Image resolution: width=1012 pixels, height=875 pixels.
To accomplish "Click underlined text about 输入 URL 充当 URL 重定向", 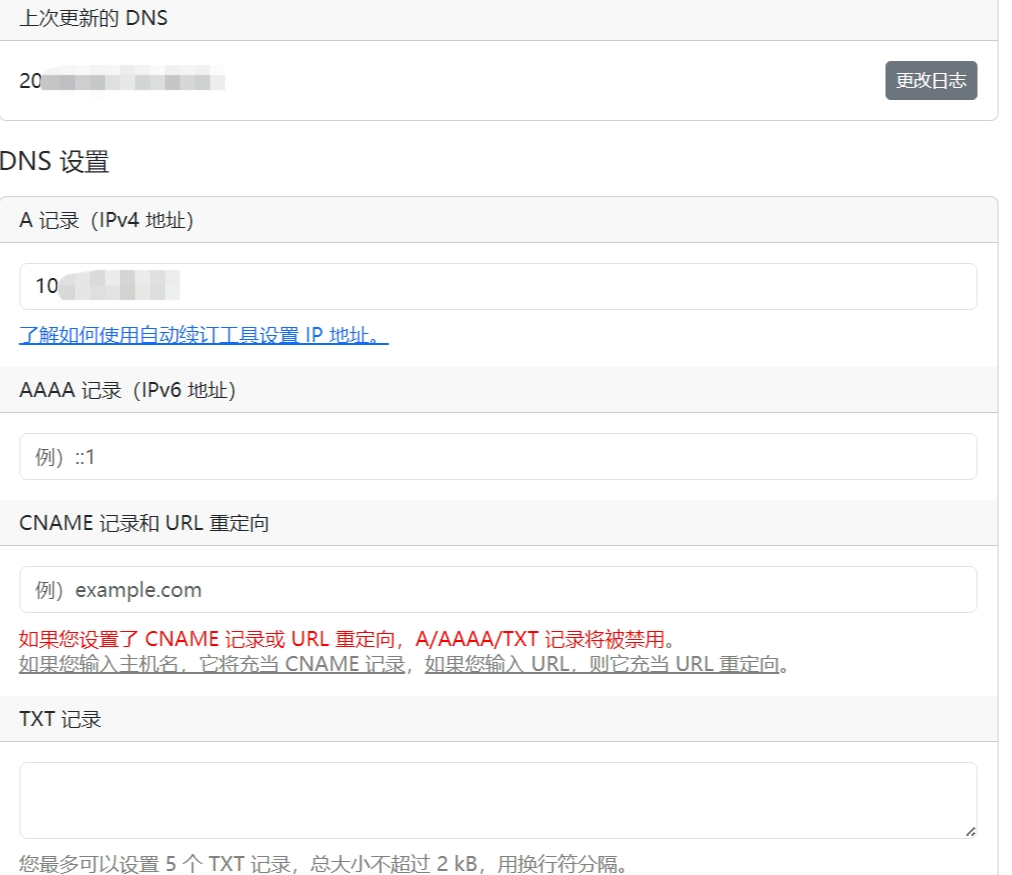I will [601, 664].
